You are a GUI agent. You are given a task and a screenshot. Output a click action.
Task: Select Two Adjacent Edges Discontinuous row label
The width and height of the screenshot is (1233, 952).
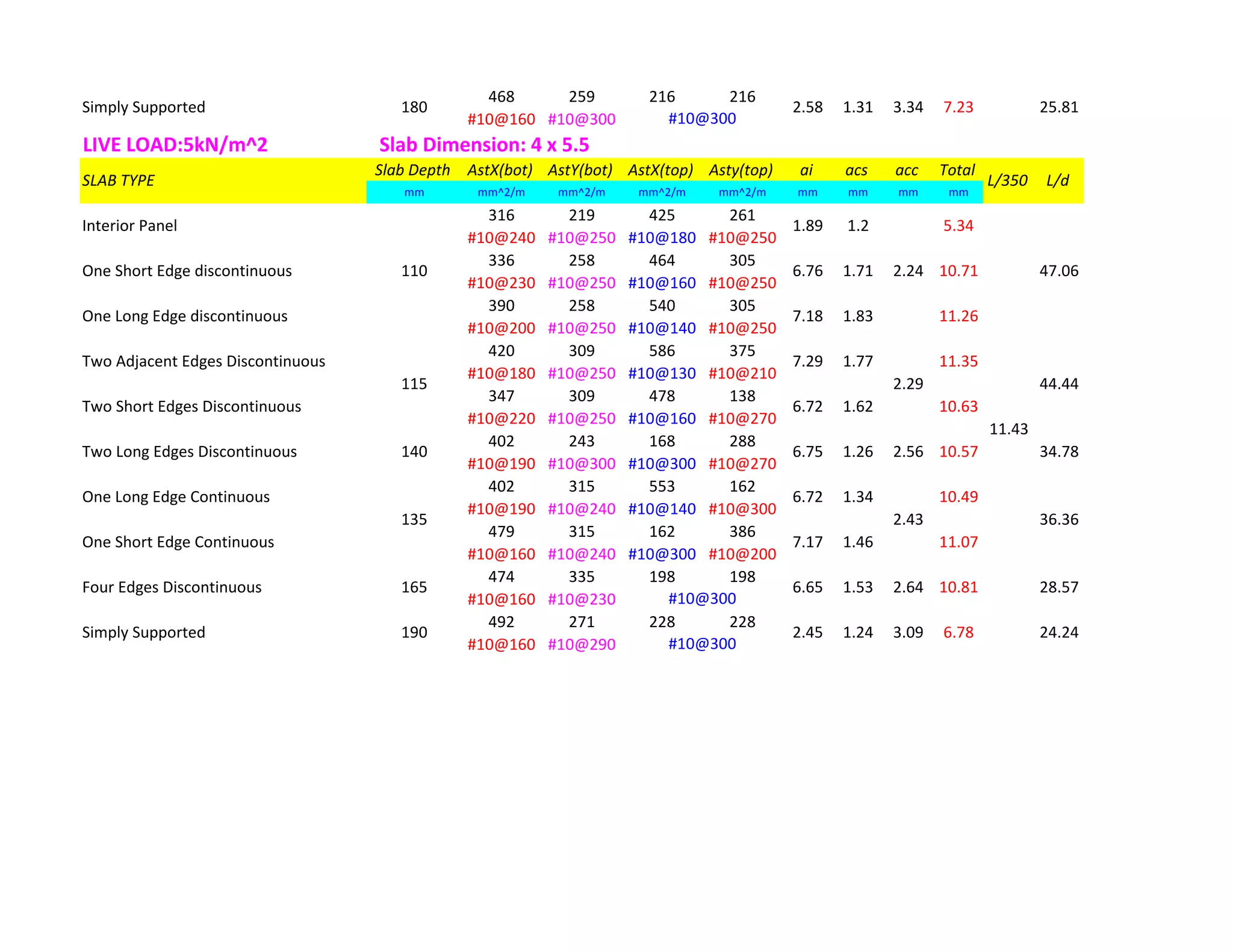pyautogui.click(x=203, y=361)
